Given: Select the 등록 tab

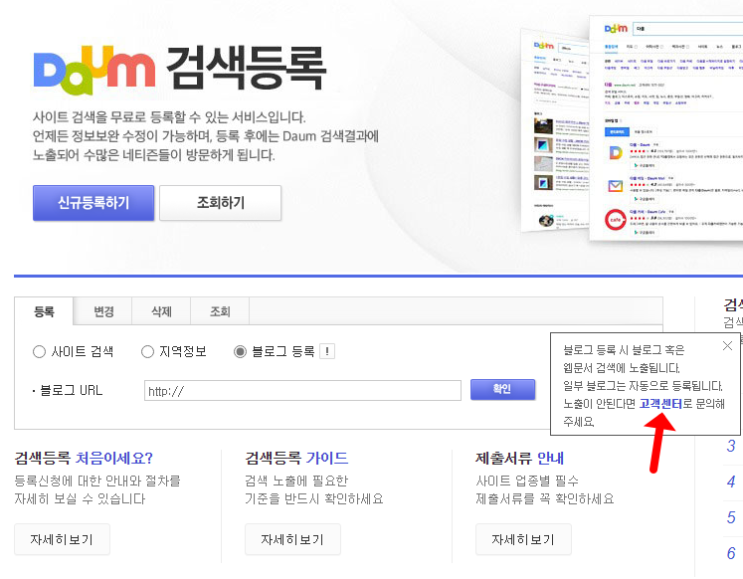Looking at the screenshot, I should click(x=44, y=311).
